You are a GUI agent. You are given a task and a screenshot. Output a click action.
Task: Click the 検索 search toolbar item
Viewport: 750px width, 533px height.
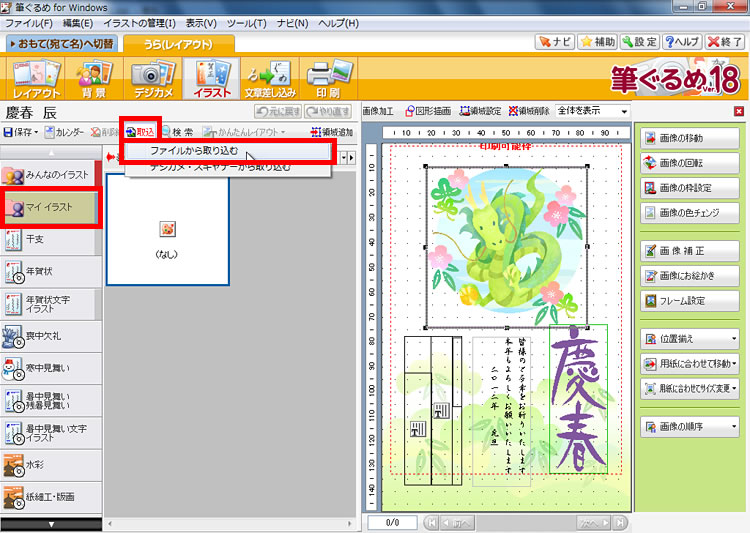[x=178, y=132]
